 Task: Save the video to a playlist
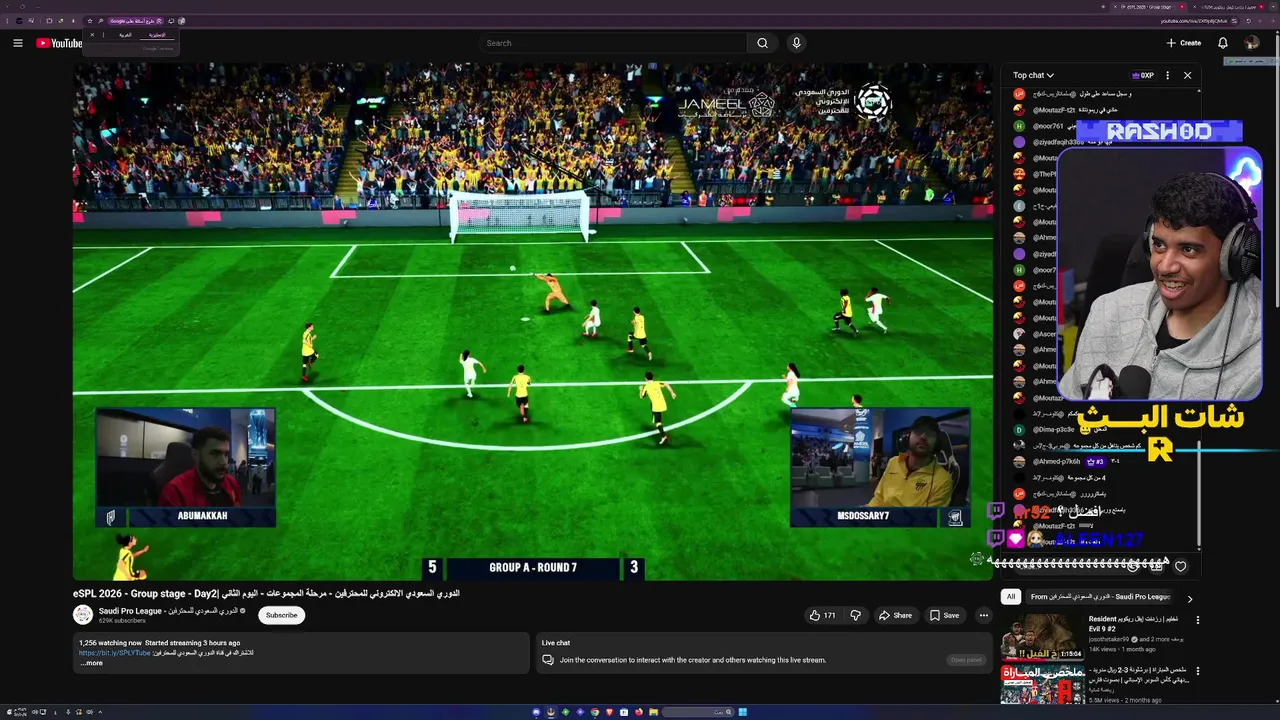click(x=944, y=615)
